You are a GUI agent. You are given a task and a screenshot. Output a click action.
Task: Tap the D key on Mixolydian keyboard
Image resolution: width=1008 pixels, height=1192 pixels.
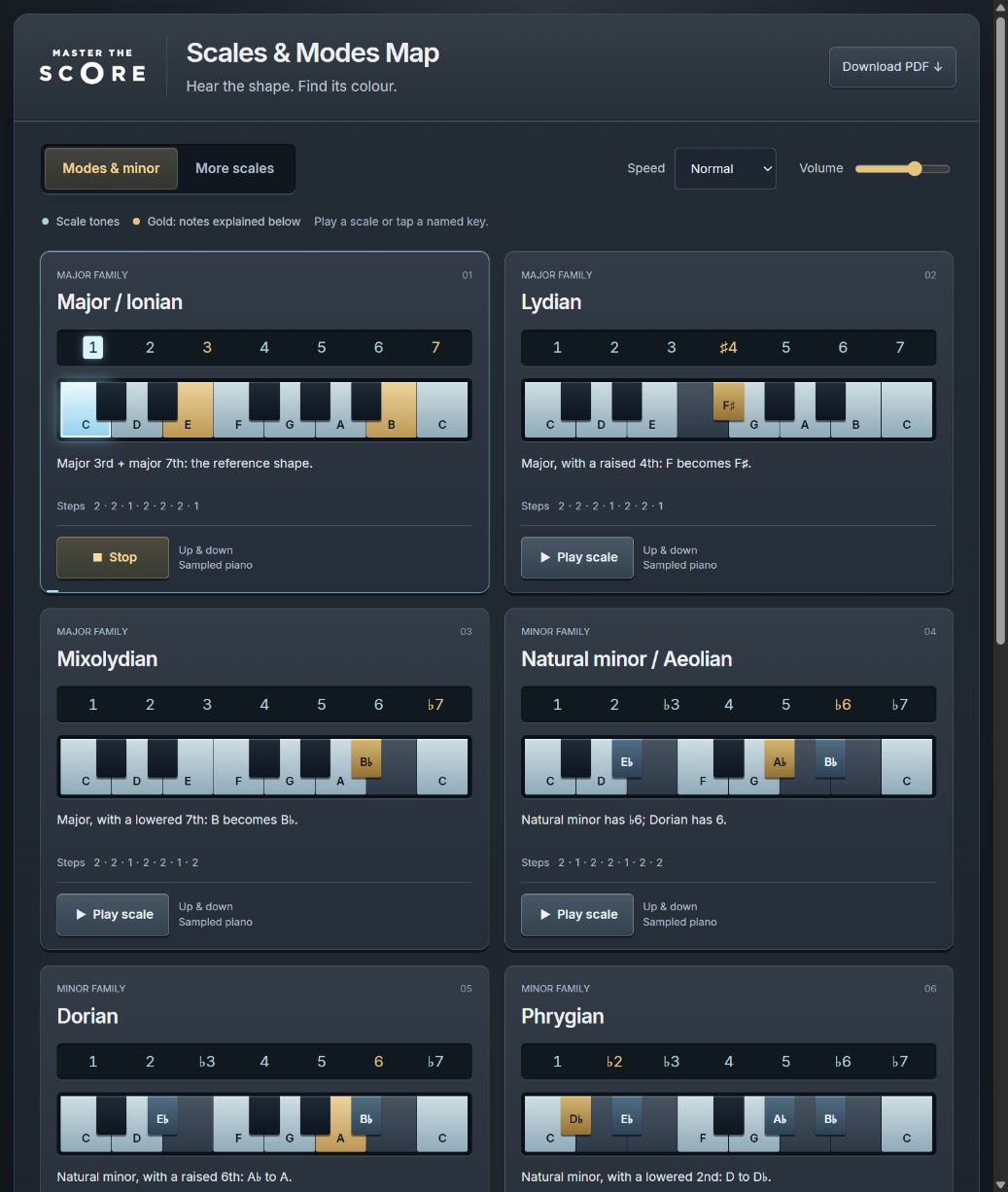pos(136,781)
